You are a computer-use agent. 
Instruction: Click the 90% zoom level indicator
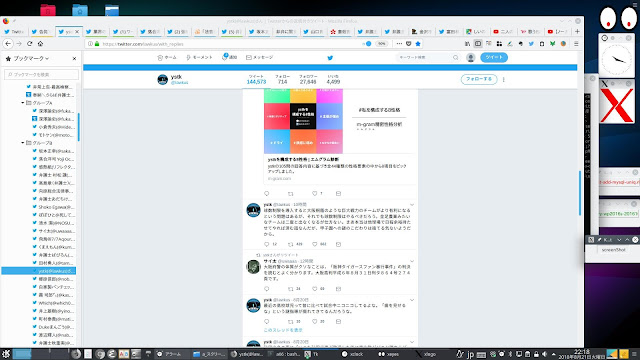382,44
